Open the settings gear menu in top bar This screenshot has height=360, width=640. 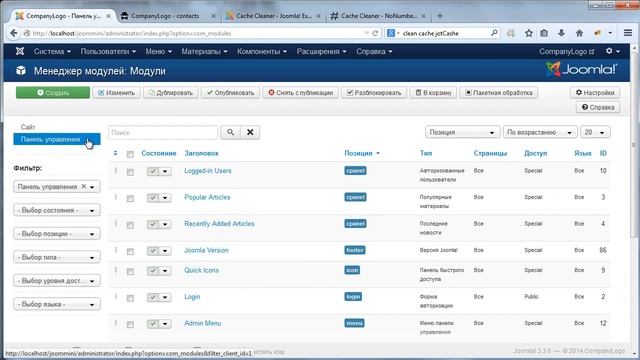click(x=612, y=51)
